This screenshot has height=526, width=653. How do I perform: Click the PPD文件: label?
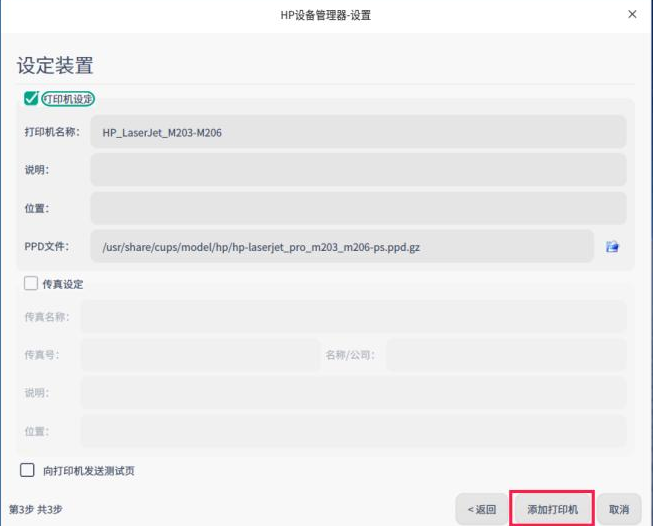coord(47,247)
